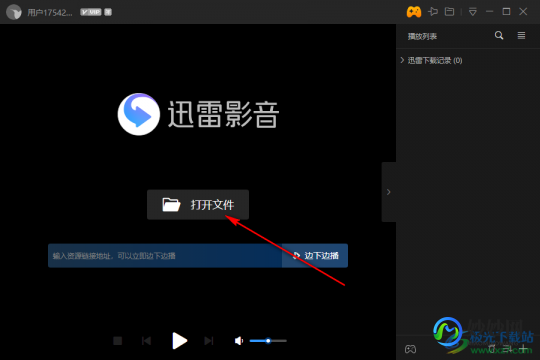Go to the previous track button
The image size is (540, 360).
(146, 341)
